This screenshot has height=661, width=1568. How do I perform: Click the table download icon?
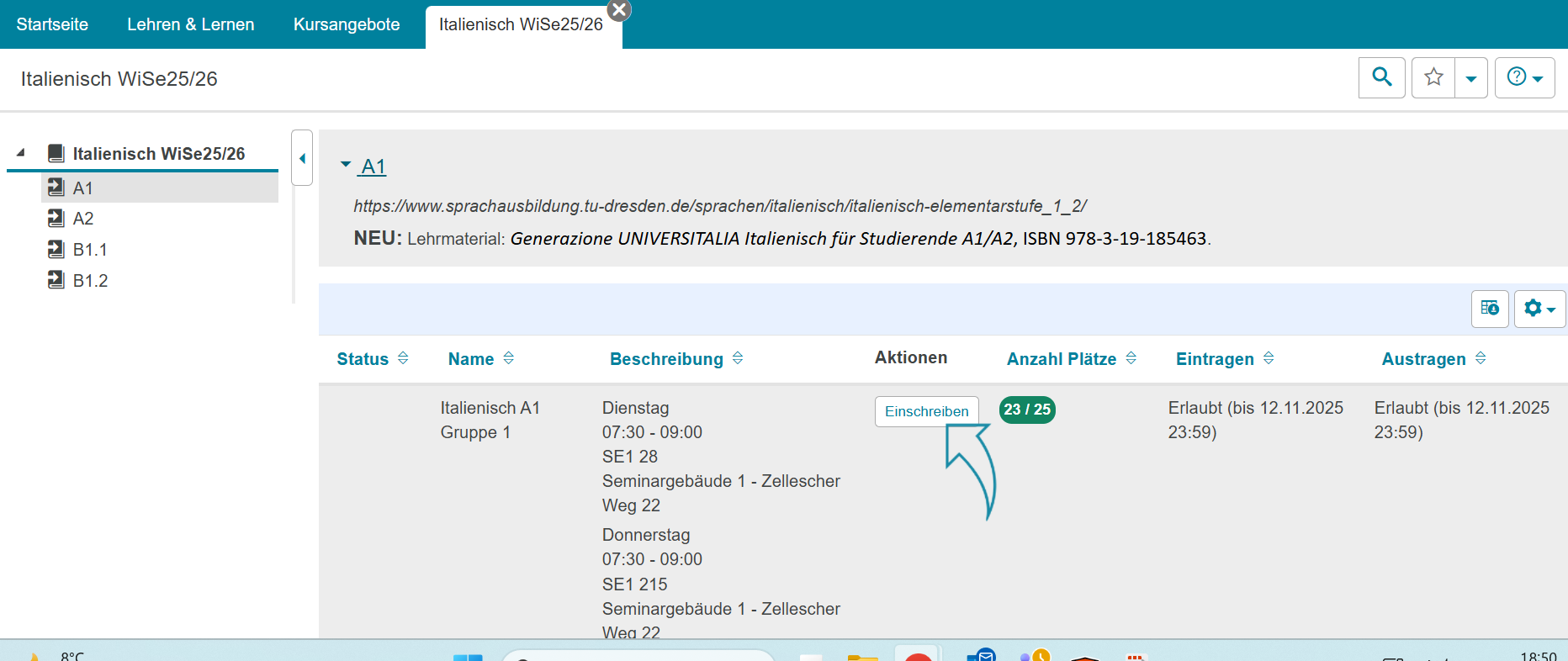tap(1490, 309)
